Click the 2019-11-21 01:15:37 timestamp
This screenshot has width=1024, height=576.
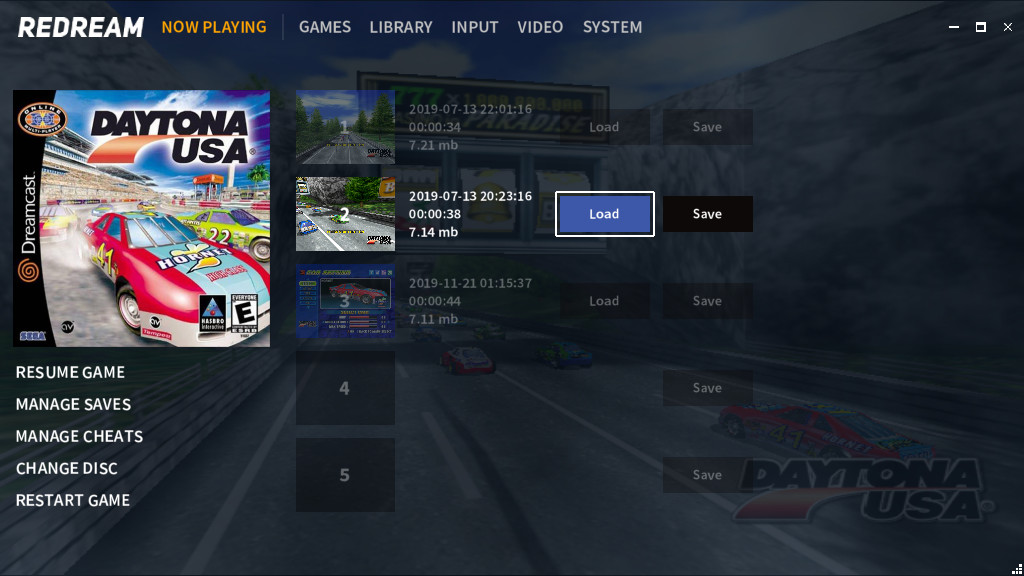click(470, 283)
